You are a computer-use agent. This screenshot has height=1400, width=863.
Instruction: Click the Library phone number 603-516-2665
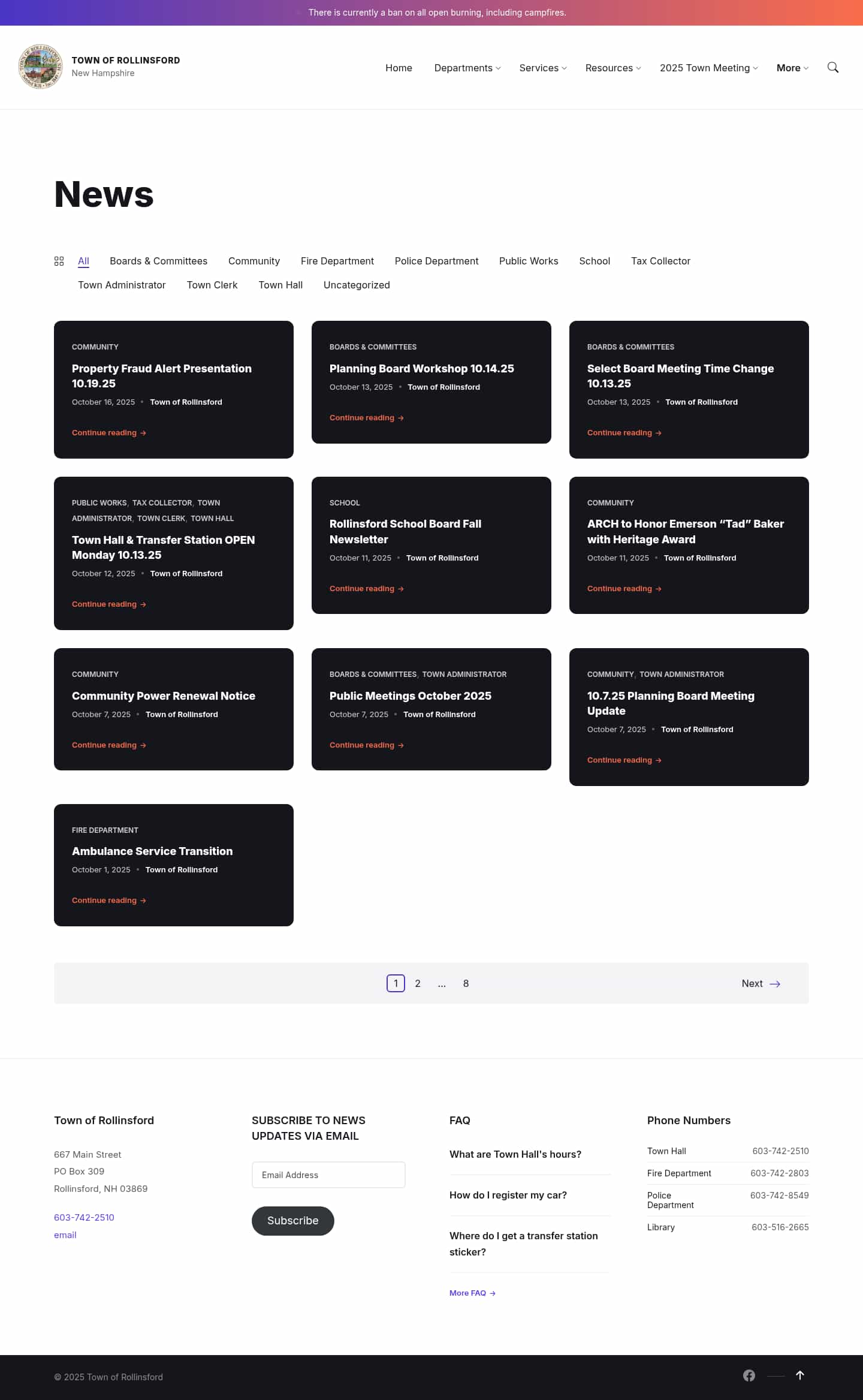(780, 1227)
